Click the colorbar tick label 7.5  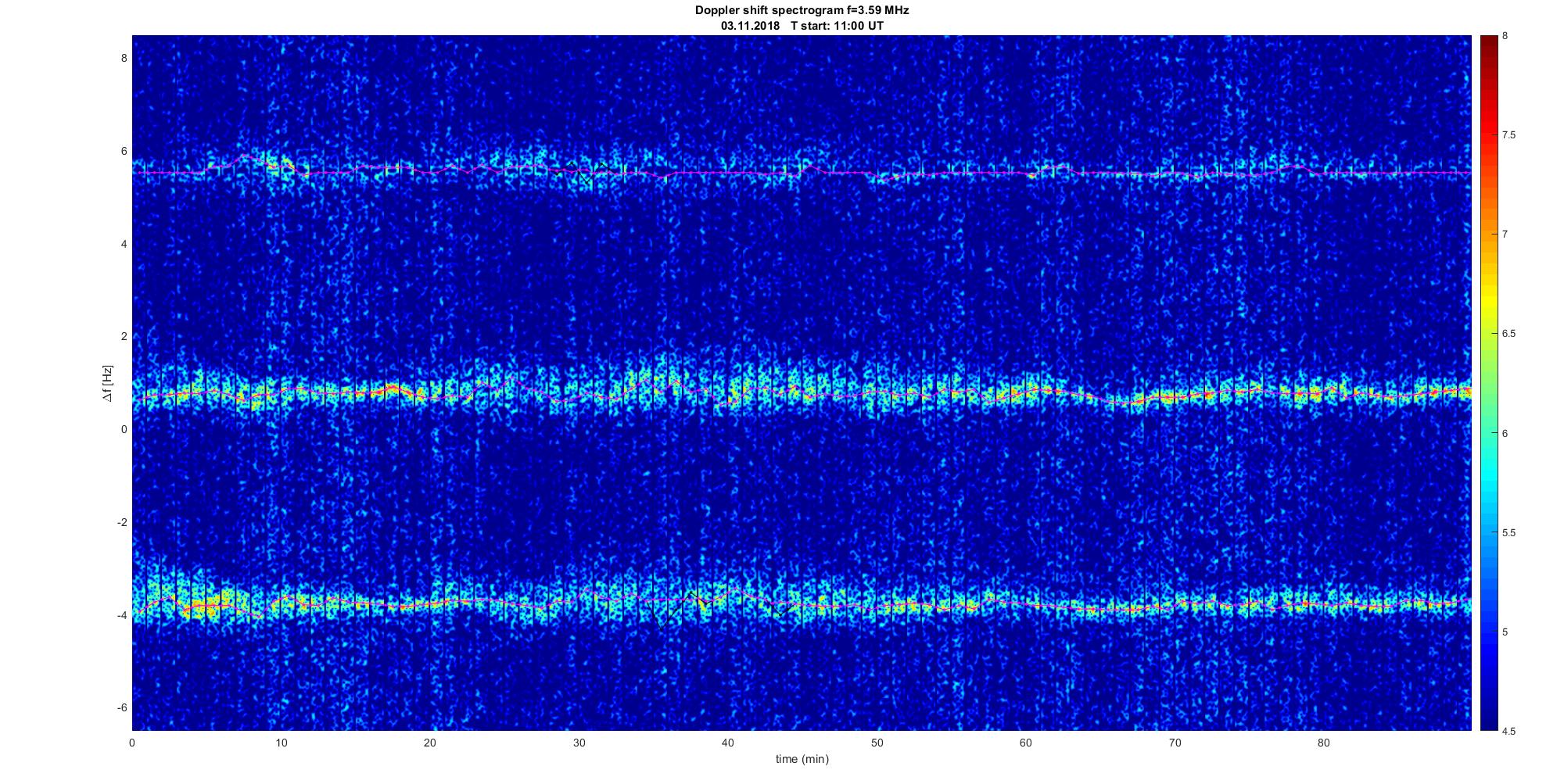1508,135
